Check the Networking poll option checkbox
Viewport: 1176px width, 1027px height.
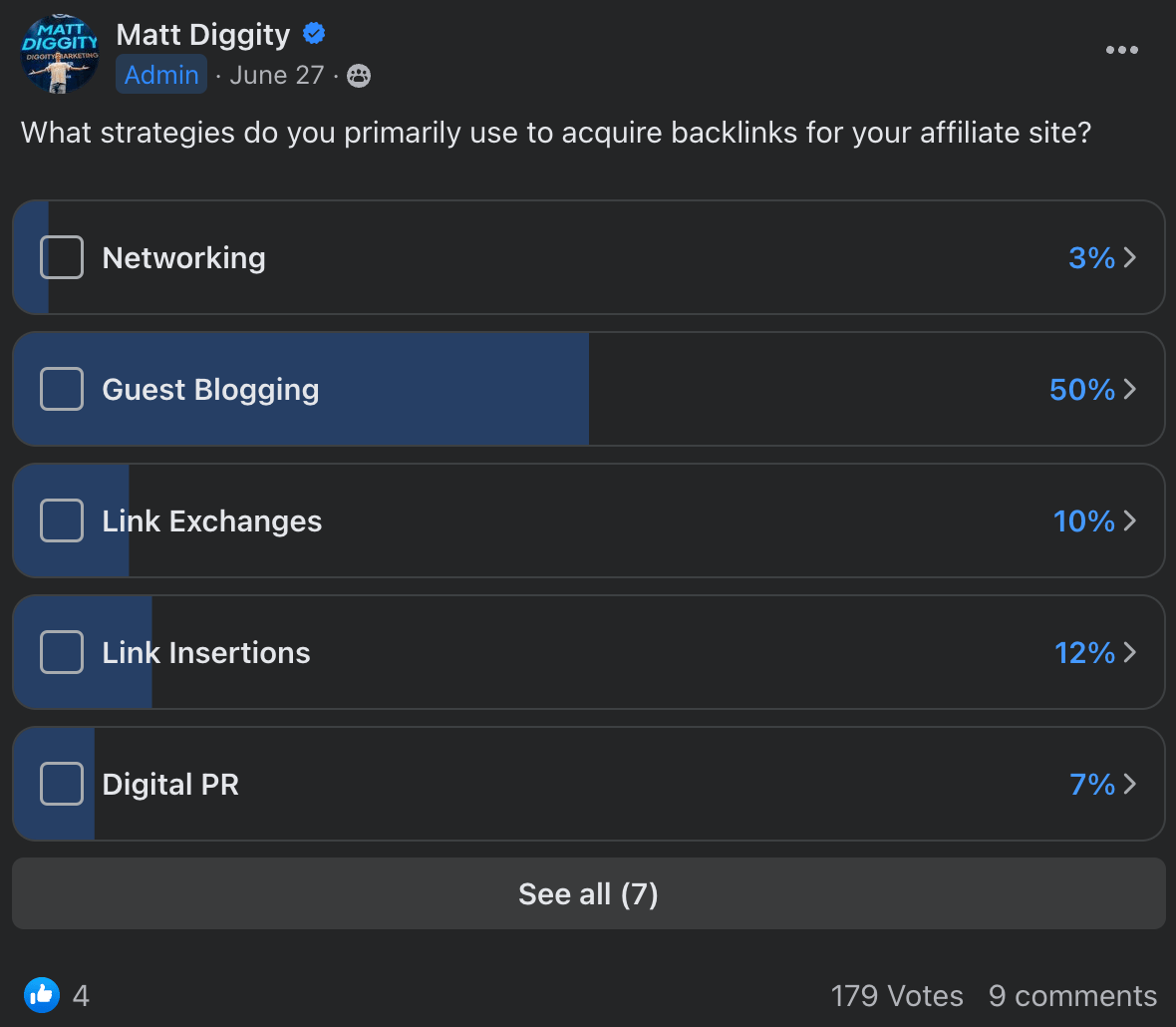pyautogui.click(x=61, y=257)
